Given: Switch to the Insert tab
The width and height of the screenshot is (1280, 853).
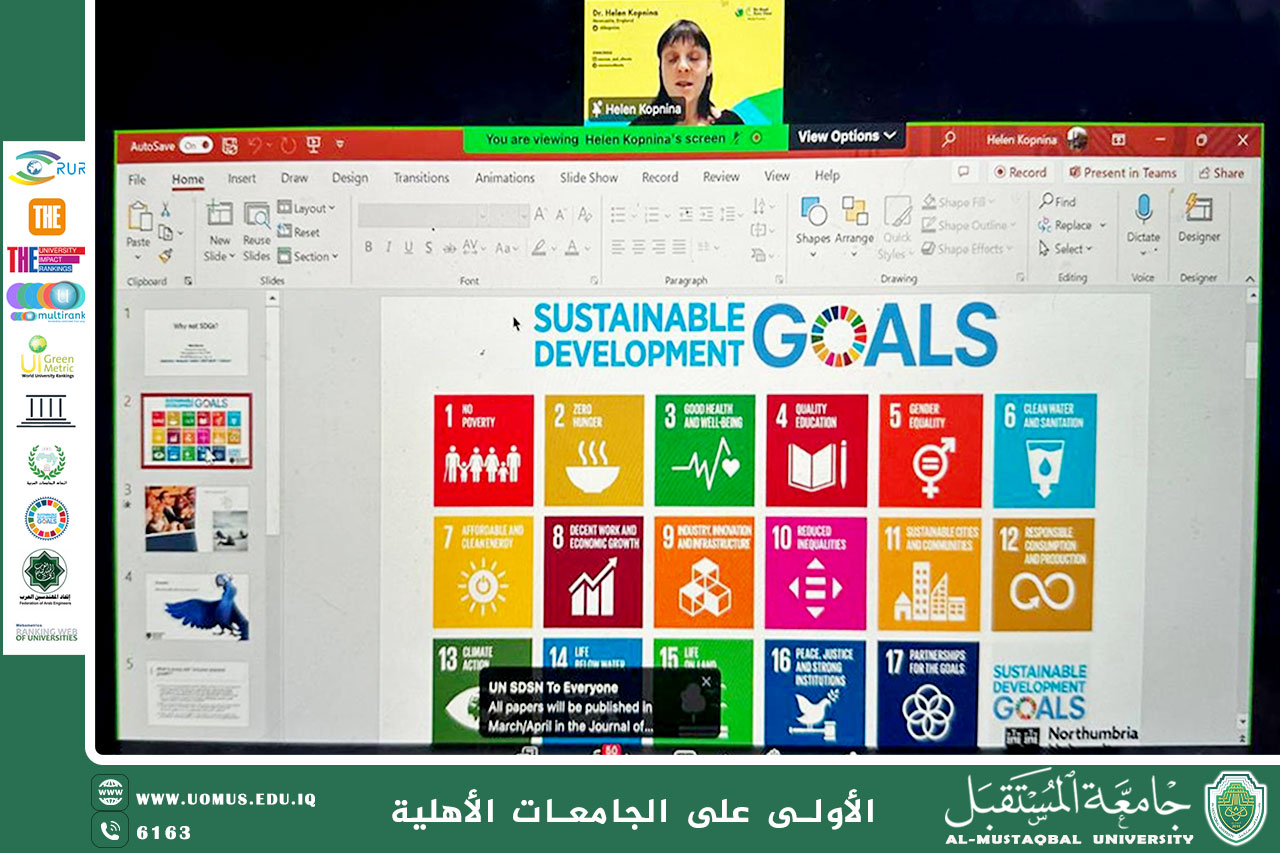Looking at the screenshot, I should click(241, 178).
